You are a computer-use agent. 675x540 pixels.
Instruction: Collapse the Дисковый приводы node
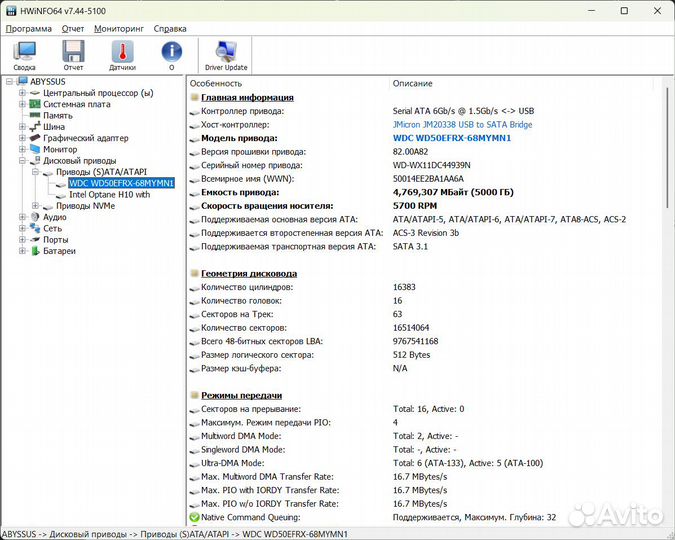22,160
